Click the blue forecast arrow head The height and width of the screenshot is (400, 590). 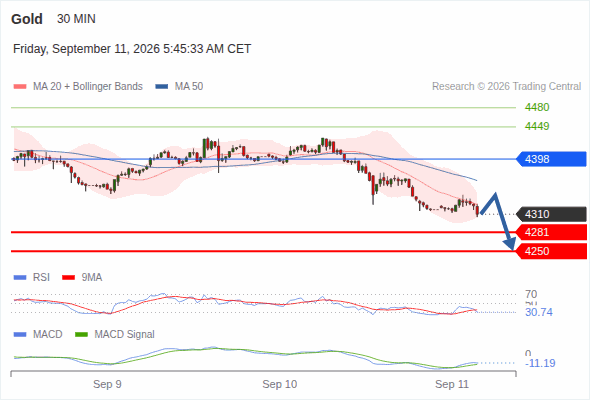click(x=510, y=244)
